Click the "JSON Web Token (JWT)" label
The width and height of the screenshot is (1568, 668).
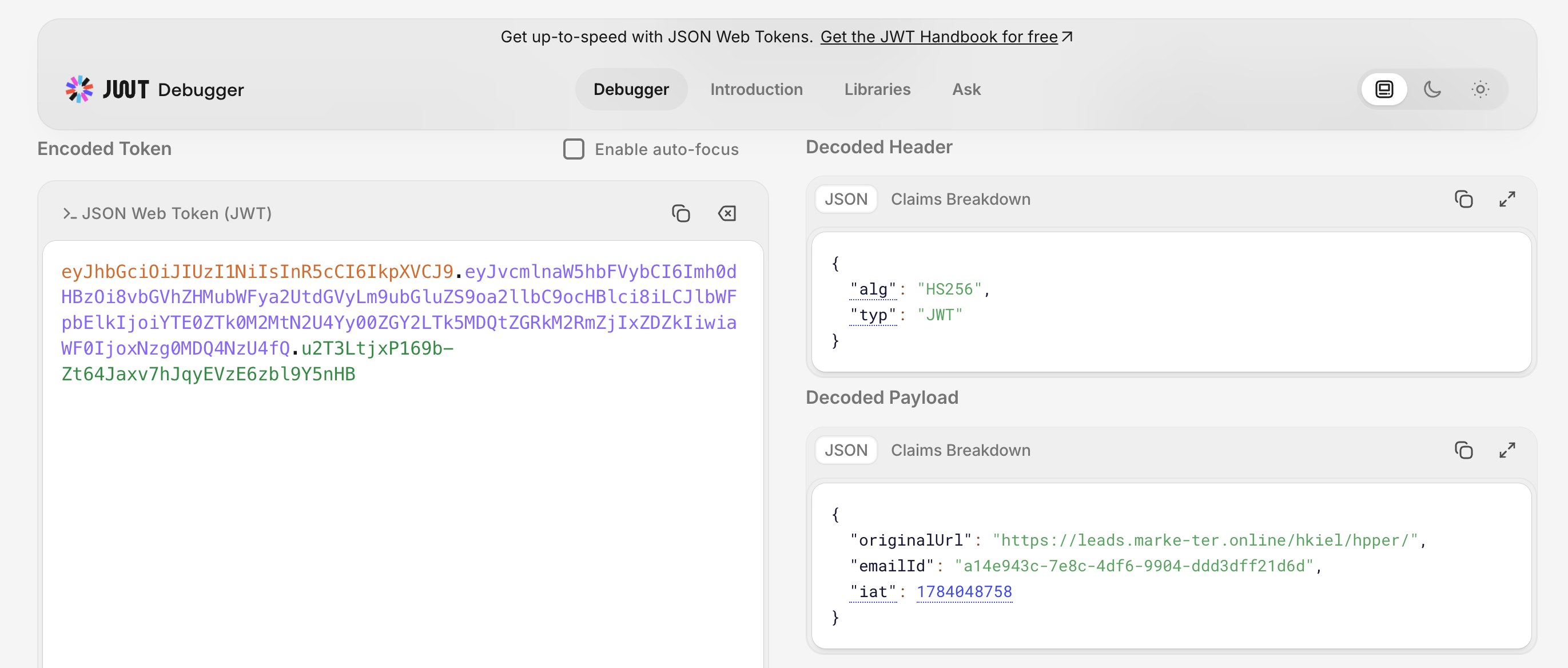(x=177, y=214)
